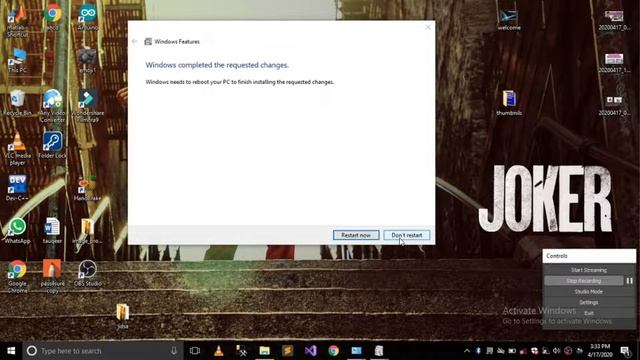Select the Any Video Converter desktop icon
Screen dimensions: 640x360
(53, 106)
